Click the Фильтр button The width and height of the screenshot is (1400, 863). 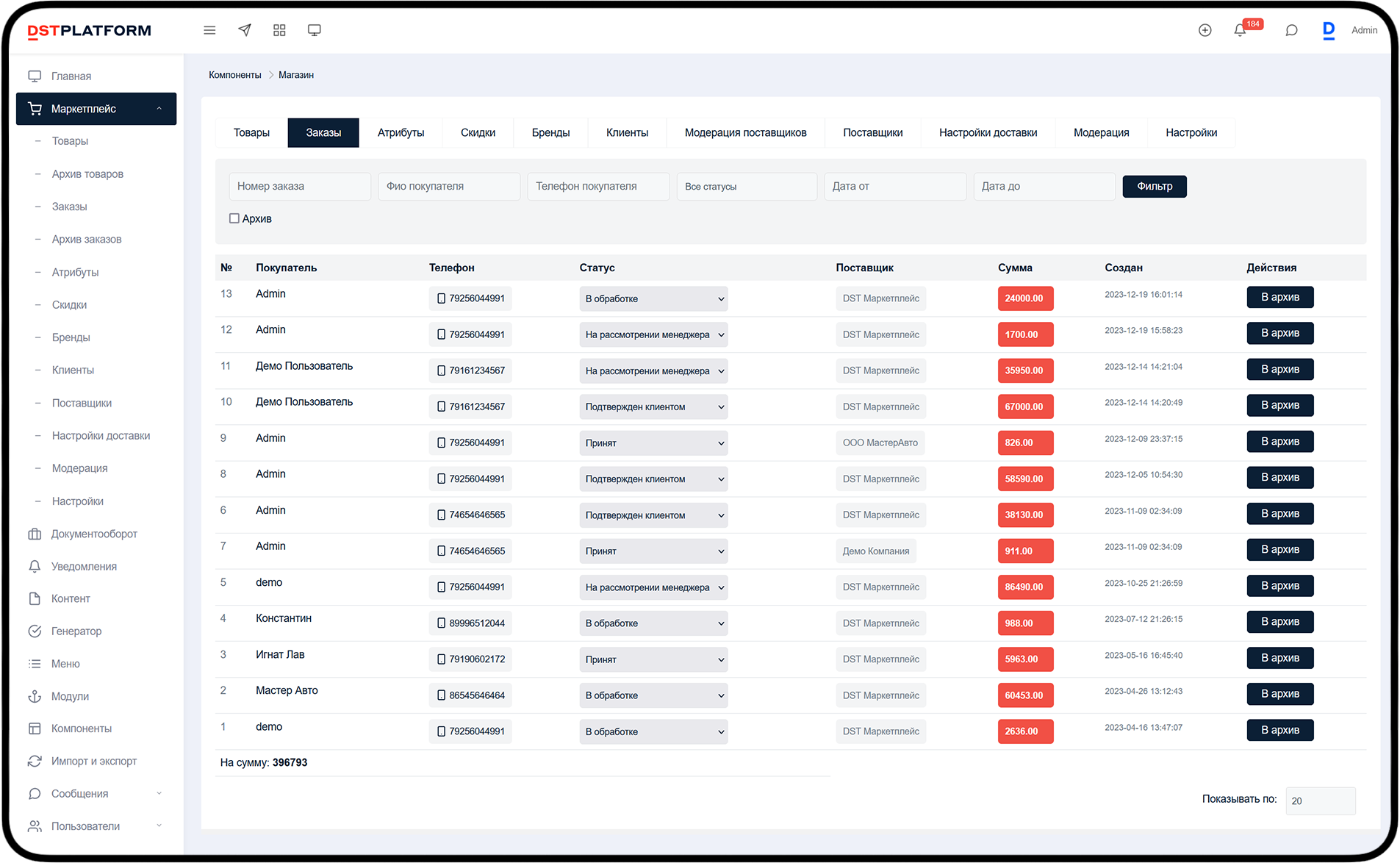point(1155,187)
